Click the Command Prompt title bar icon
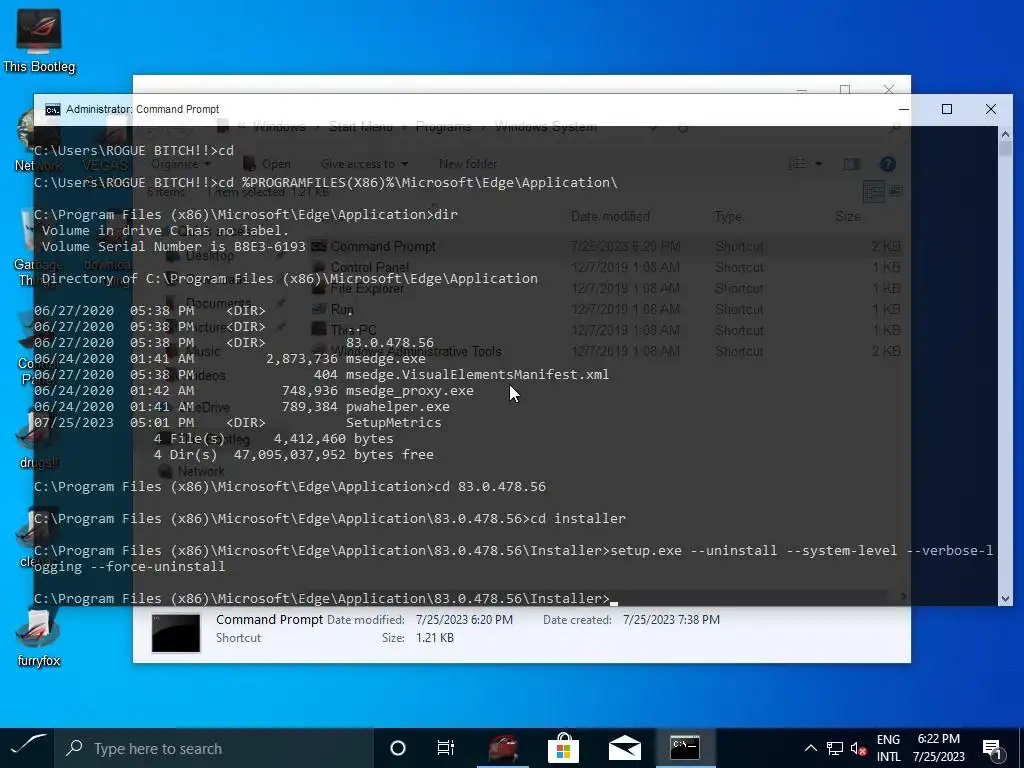The height and width of the screenshot is (768, 1024). 53,109
